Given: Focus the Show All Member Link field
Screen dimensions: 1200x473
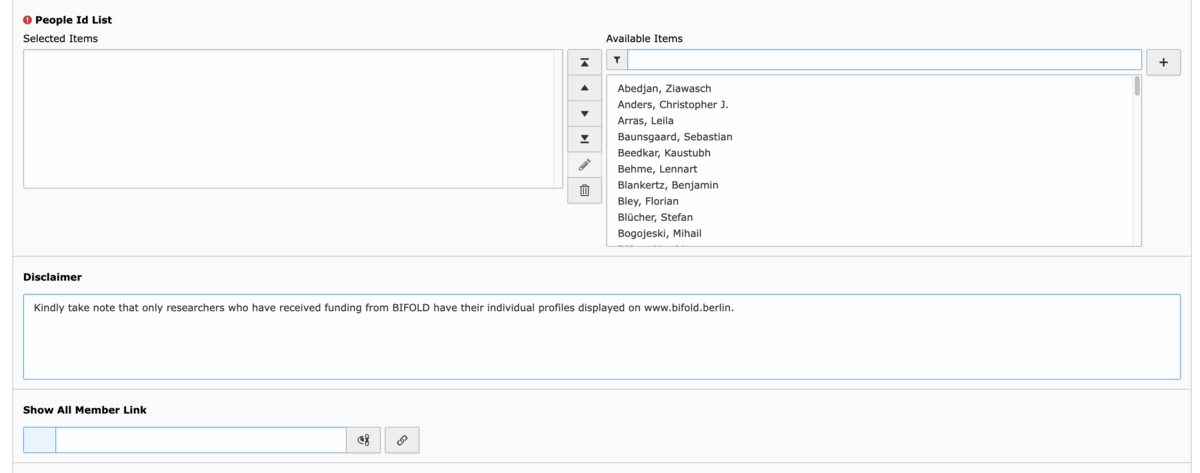Looking at the screenshot, I should 201,440.
